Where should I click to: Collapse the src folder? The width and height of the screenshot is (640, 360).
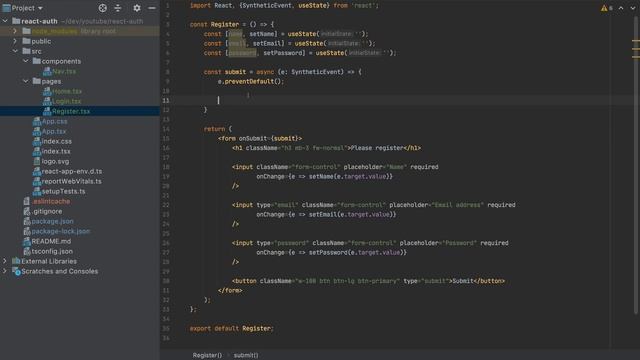click(15, 51)
